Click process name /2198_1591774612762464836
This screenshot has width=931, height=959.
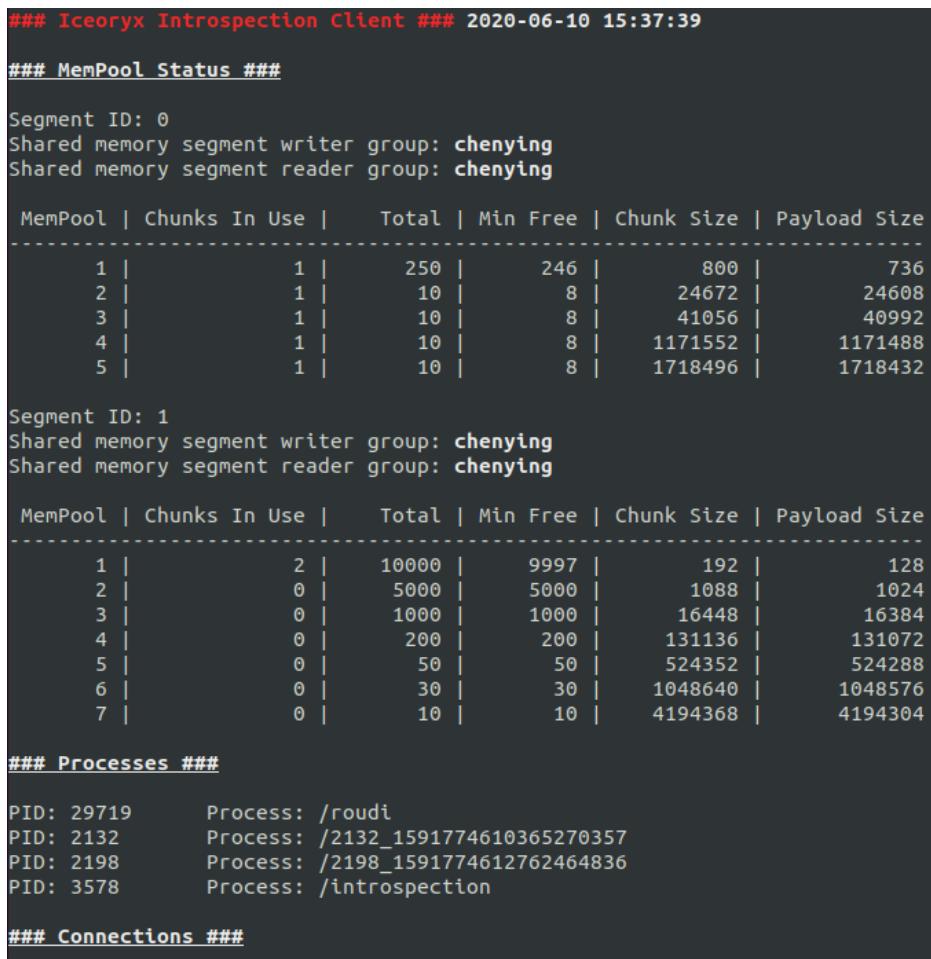tap(472, 863)
